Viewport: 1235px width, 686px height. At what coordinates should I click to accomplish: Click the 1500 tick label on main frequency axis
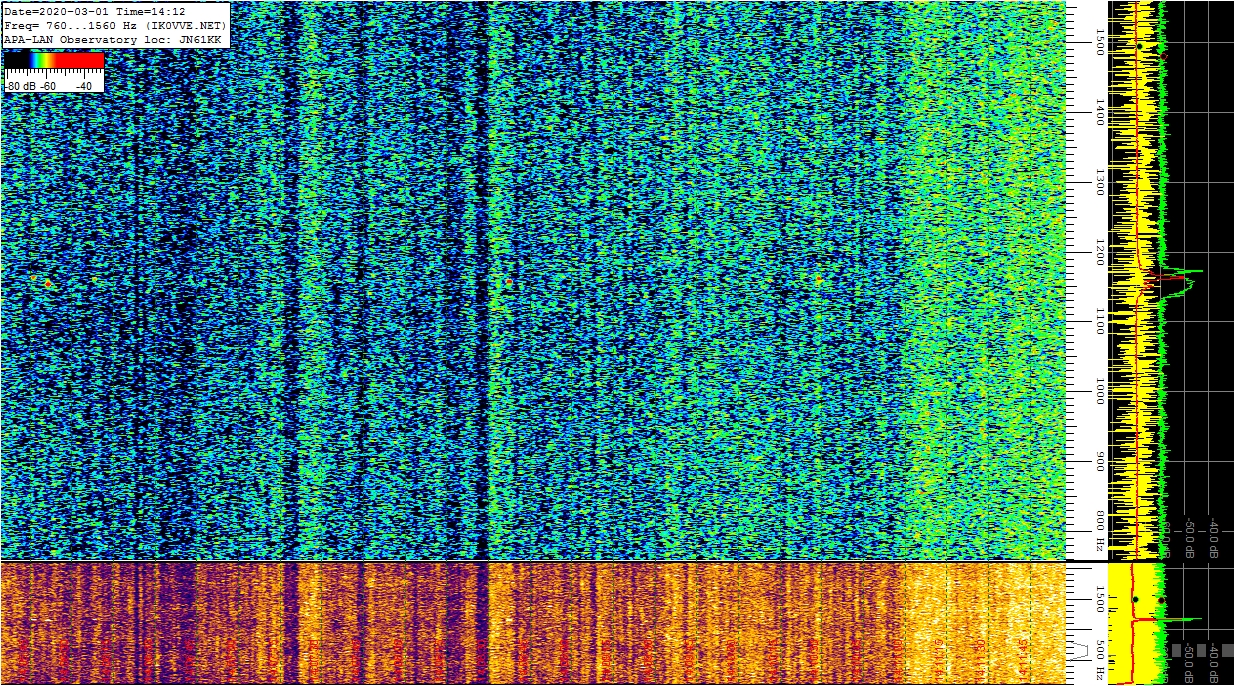pyautogui.click(x=1100, y=42)
